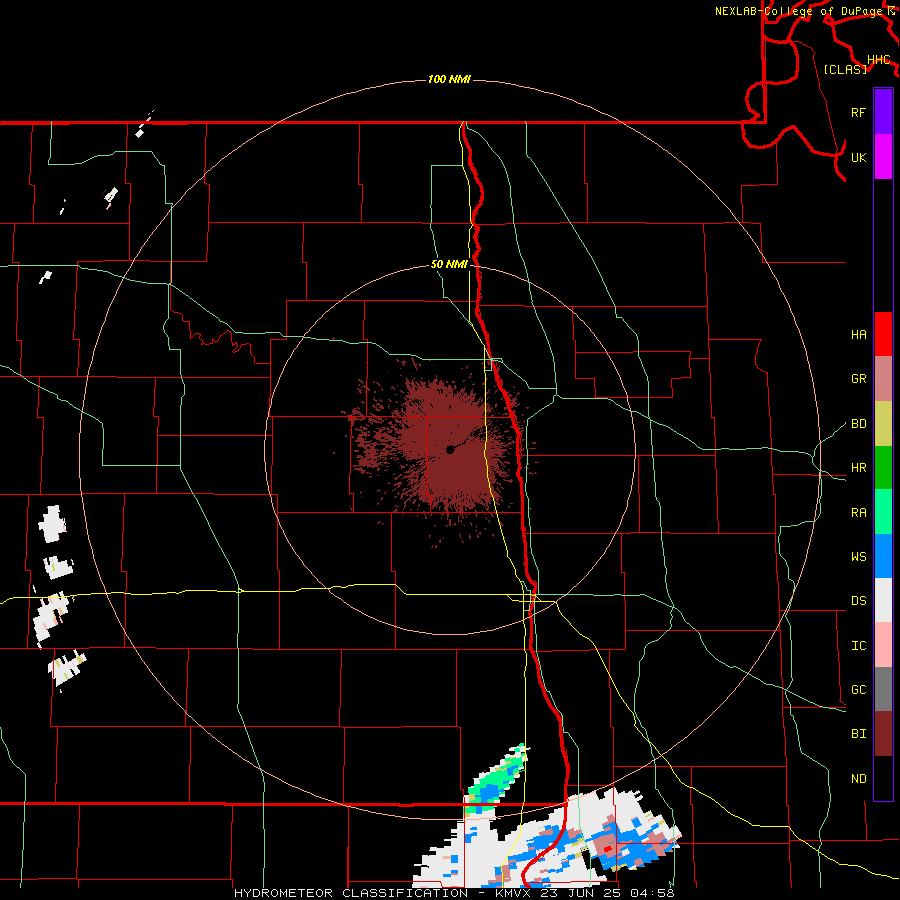900x900 pixels.
Task: Select the GR graupel legend color swatch
Action: 883,379
